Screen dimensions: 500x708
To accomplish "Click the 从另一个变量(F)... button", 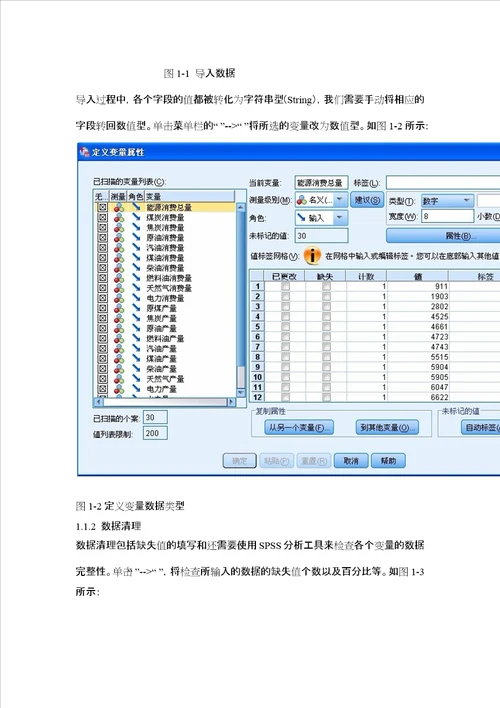I will tap(299, 428).
